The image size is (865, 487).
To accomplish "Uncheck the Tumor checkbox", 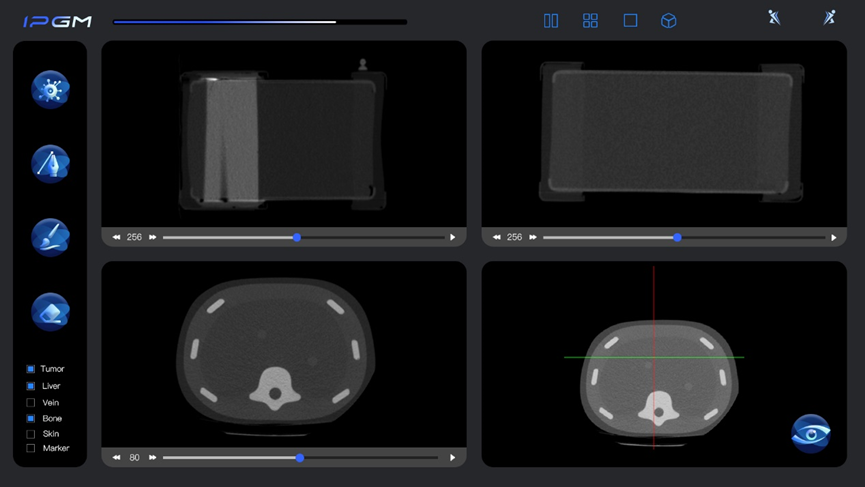I will [31, 369].
